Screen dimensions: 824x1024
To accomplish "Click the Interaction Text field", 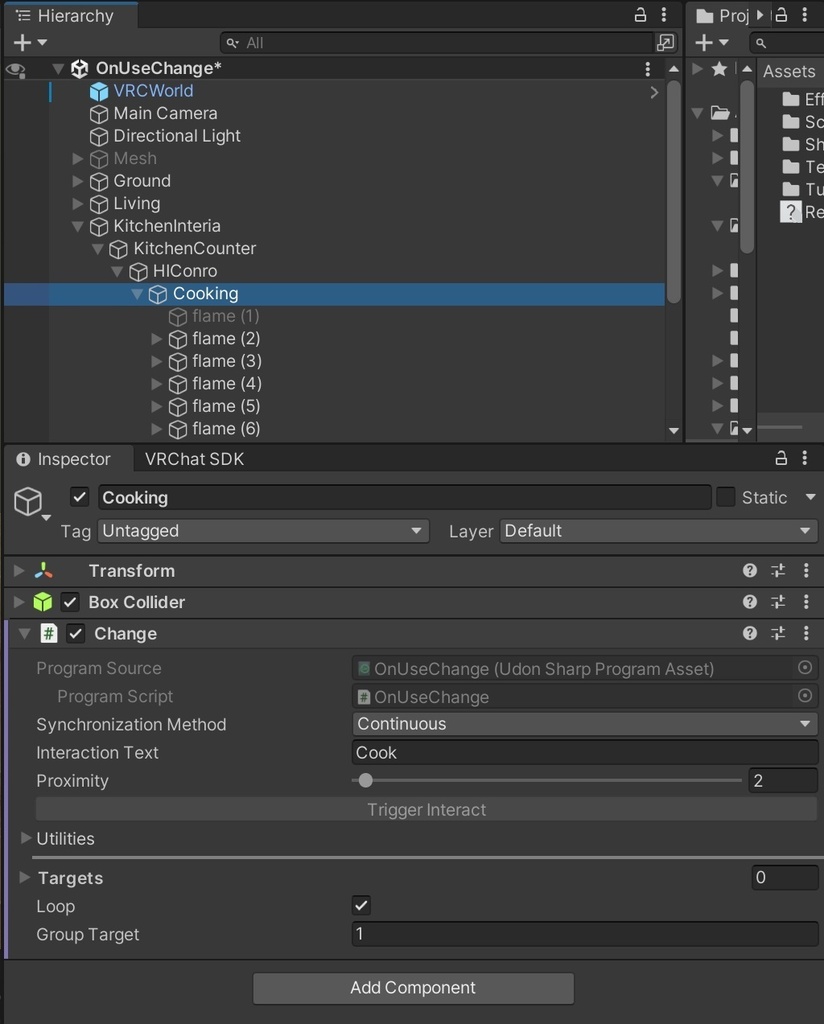I will click(x=585, y=752).
